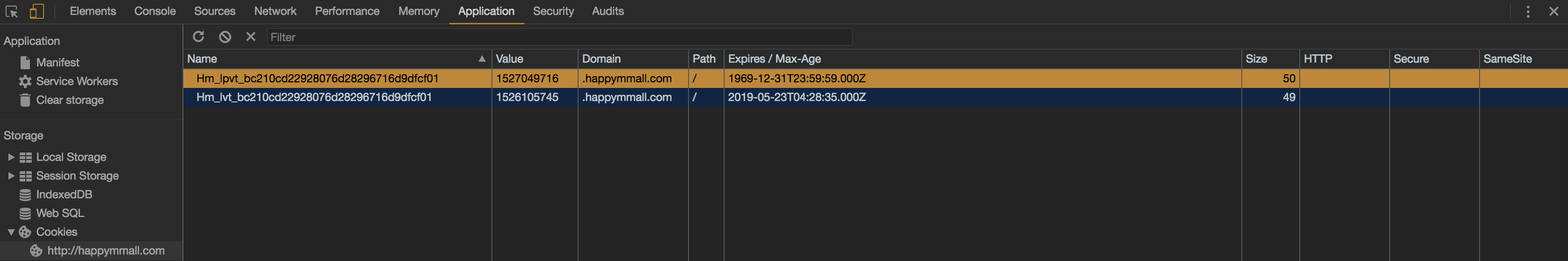
Task: Click the clear all cookies icon
Action: (x=225, y=37)
